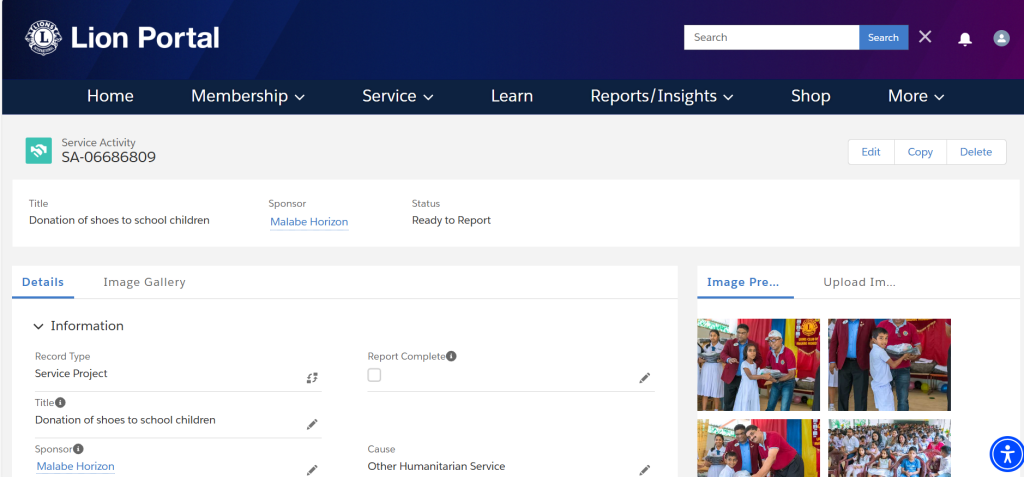Close the search bar with X
Image resolution: width=1024 pixels, height=477 pixels.
(x=925, y=37)
